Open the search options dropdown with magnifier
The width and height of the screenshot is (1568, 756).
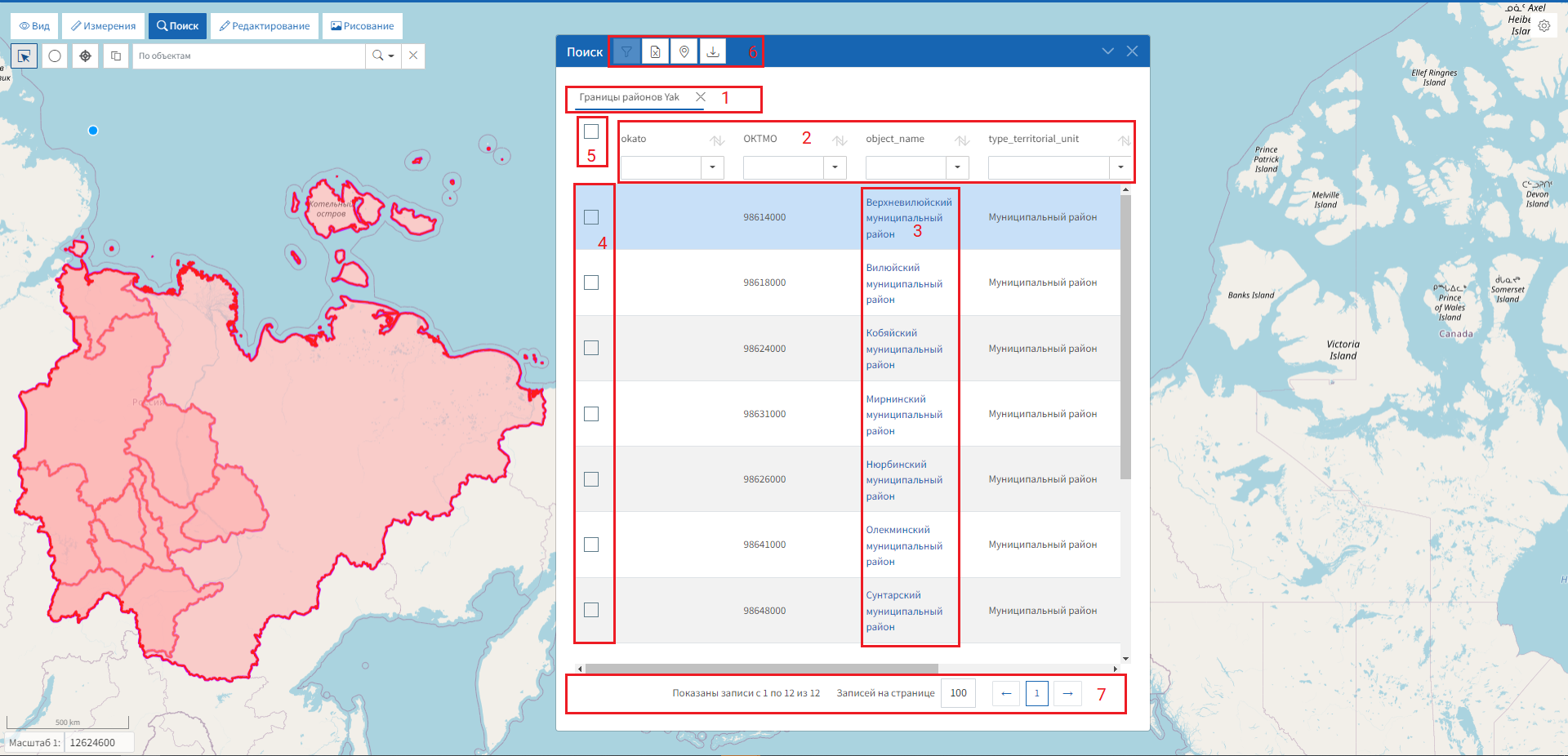[x=383, y=56]
